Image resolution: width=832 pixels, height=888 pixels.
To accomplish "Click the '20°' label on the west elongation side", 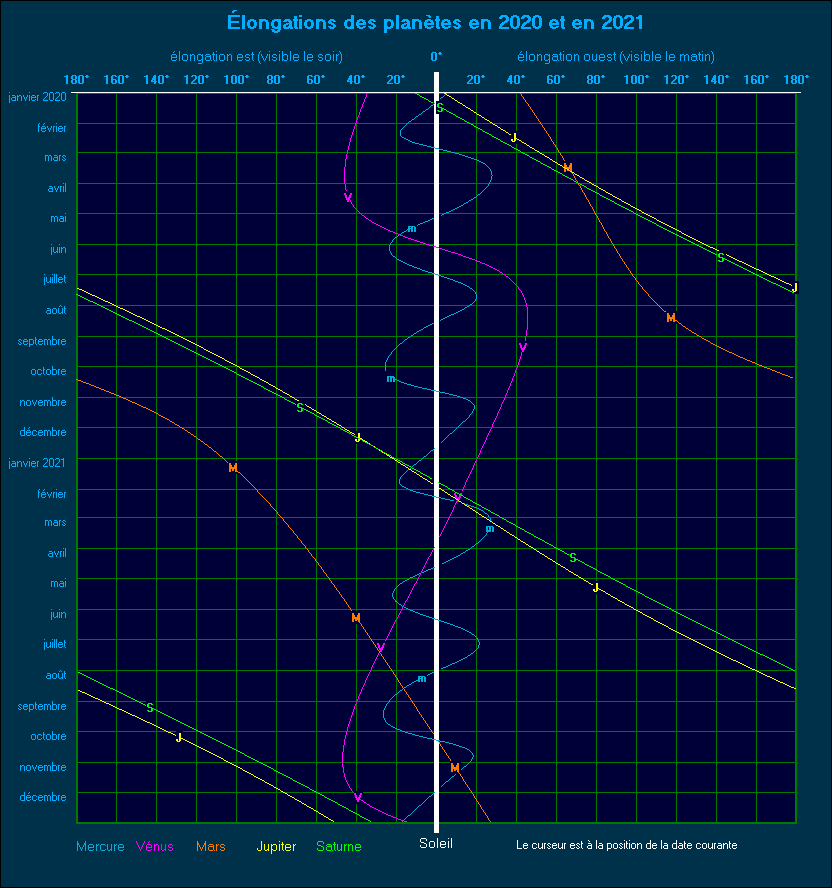I will (476, 79).
